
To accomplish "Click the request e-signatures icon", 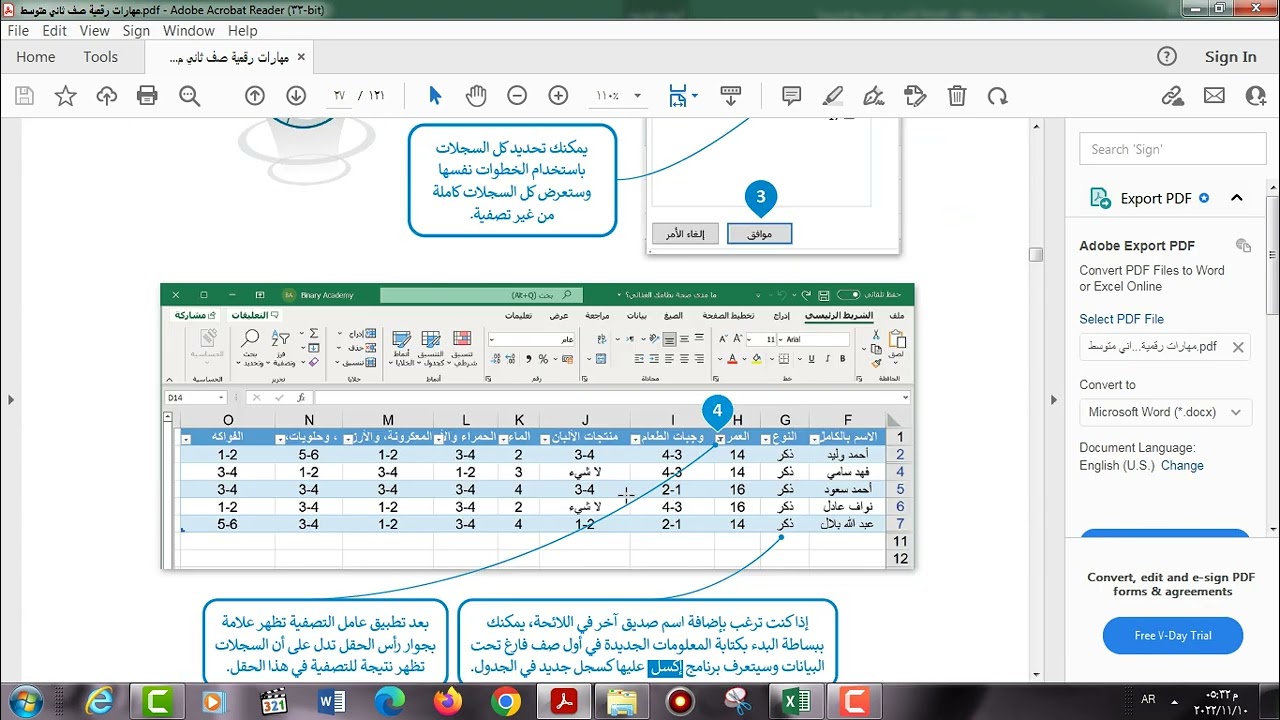I will click(x=915, y=96).
